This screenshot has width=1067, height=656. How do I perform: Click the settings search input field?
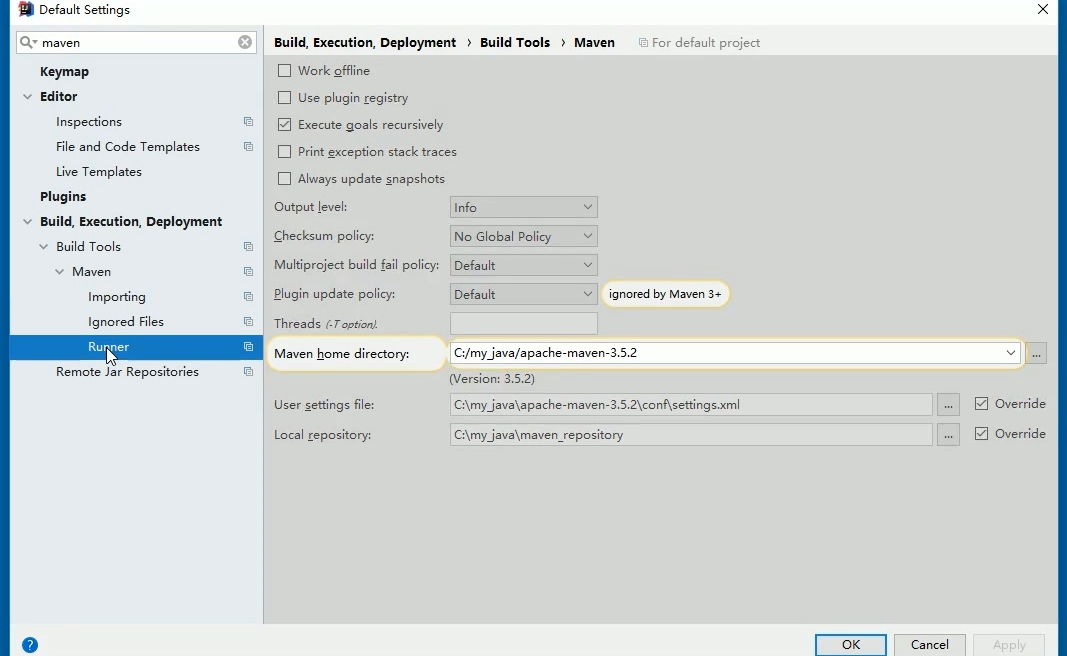pos(136,42)
